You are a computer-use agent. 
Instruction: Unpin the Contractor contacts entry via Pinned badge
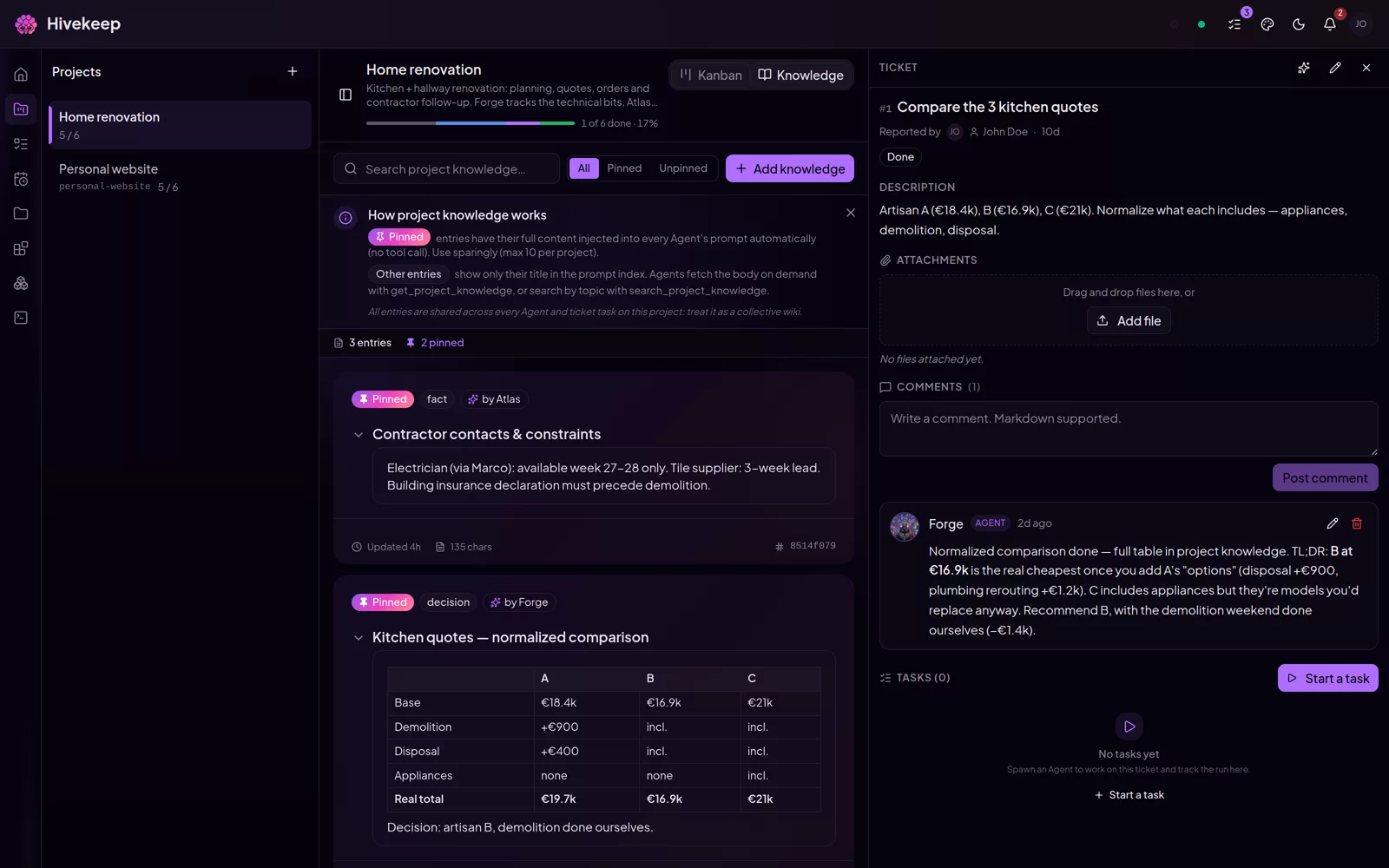click(x=383, y=399)
